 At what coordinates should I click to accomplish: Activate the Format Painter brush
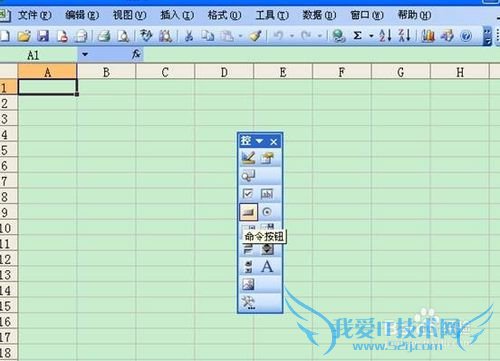pos(256,36)
